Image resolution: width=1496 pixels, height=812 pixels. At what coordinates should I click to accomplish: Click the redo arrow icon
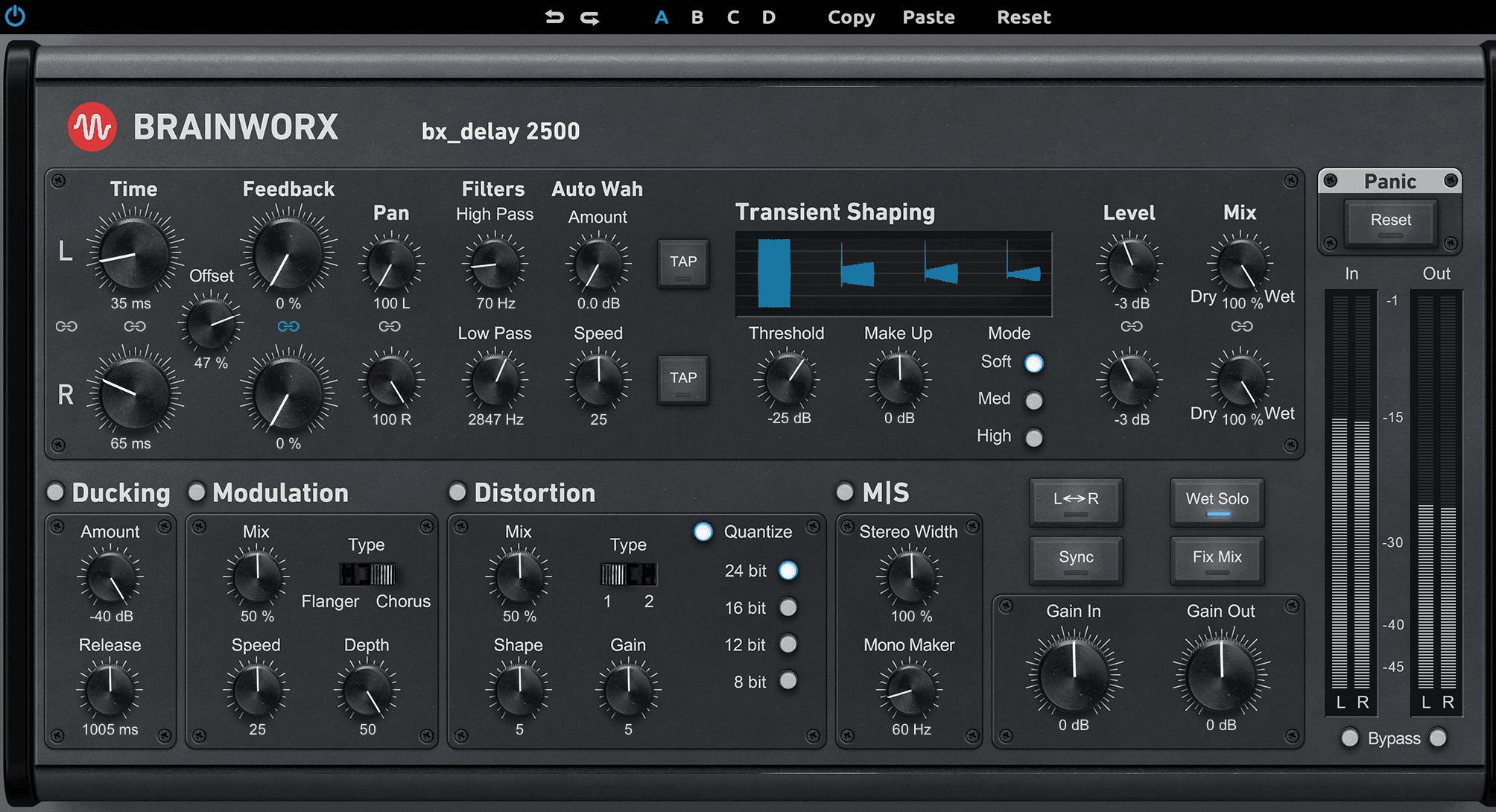(x=590, y=17)
